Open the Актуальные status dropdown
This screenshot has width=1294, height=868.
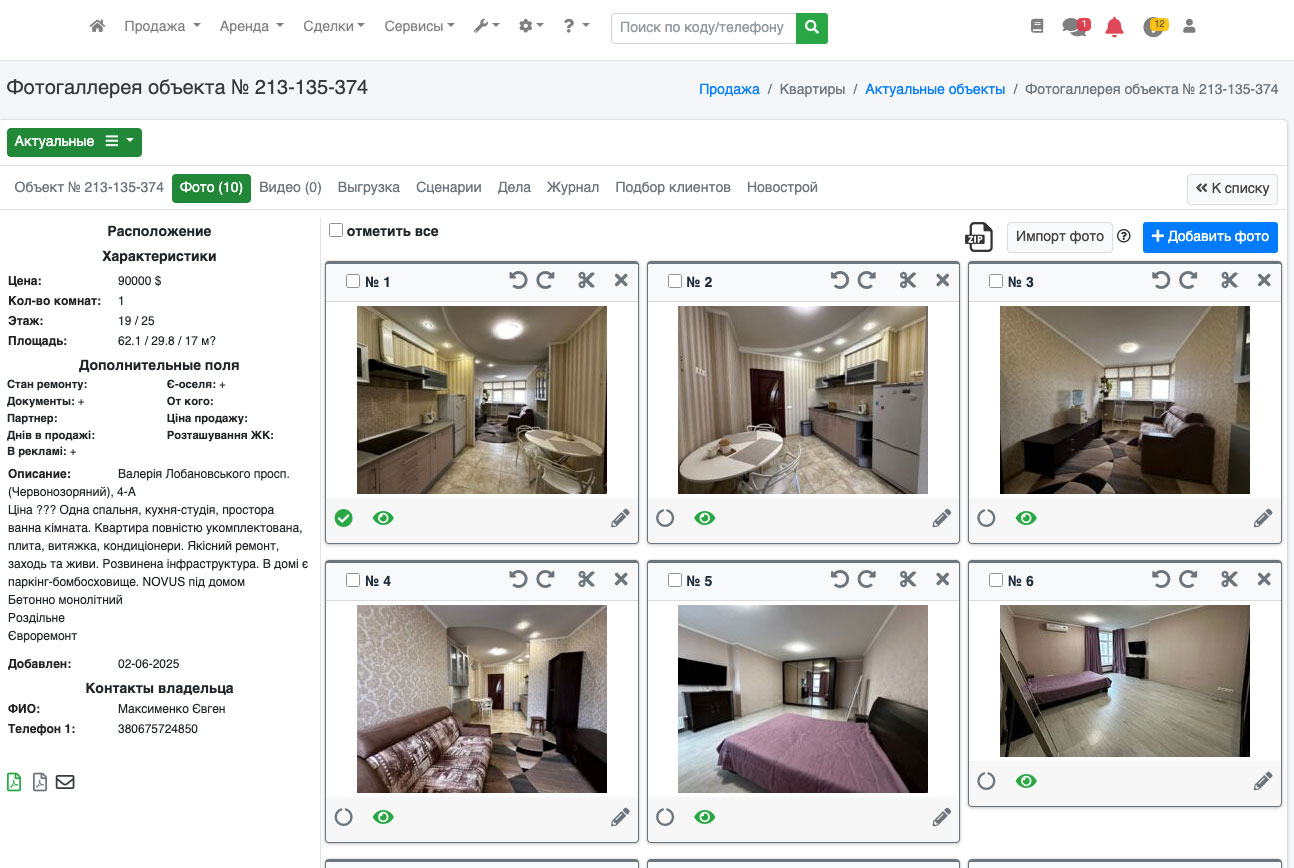pos(74,142)
